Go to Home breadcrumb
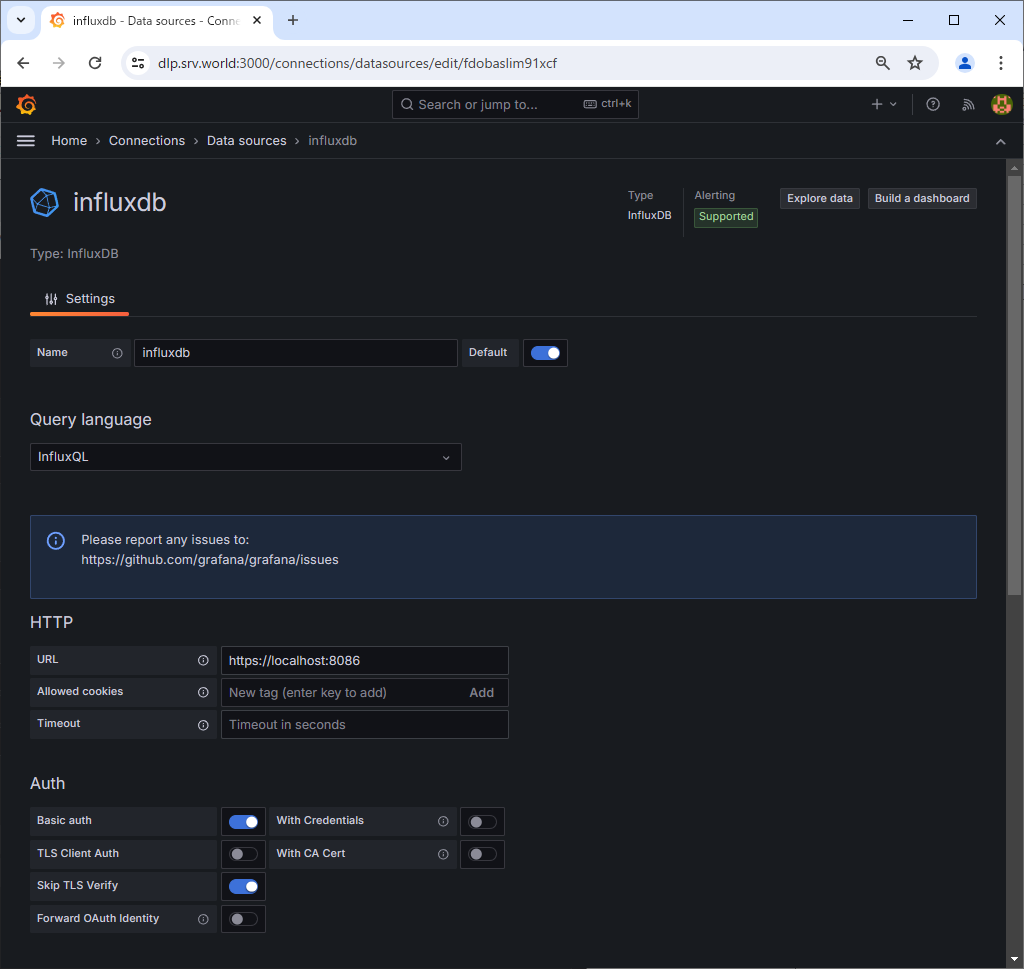Image resolution: width=1024 pixels, height=969 pixels. click(69, 141)
